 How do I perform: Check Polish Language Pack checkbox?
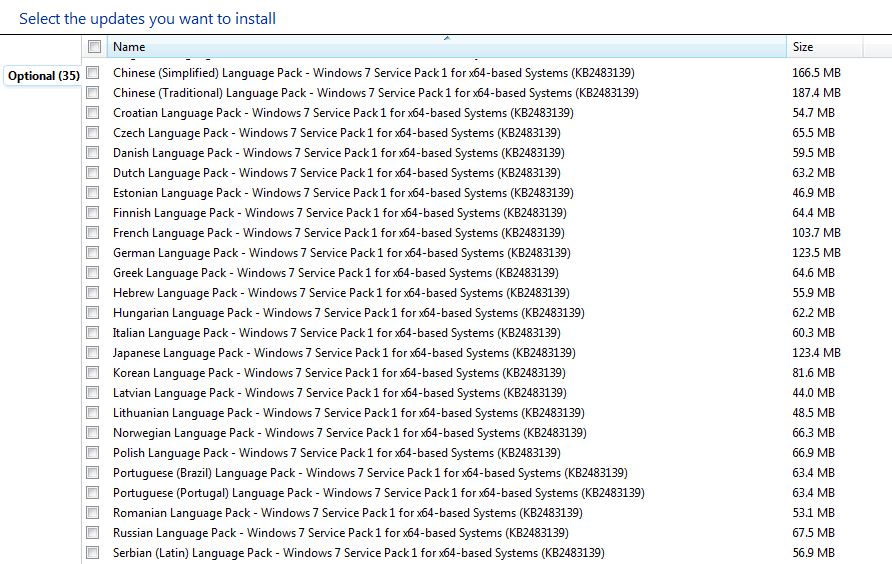coord(93,452)
